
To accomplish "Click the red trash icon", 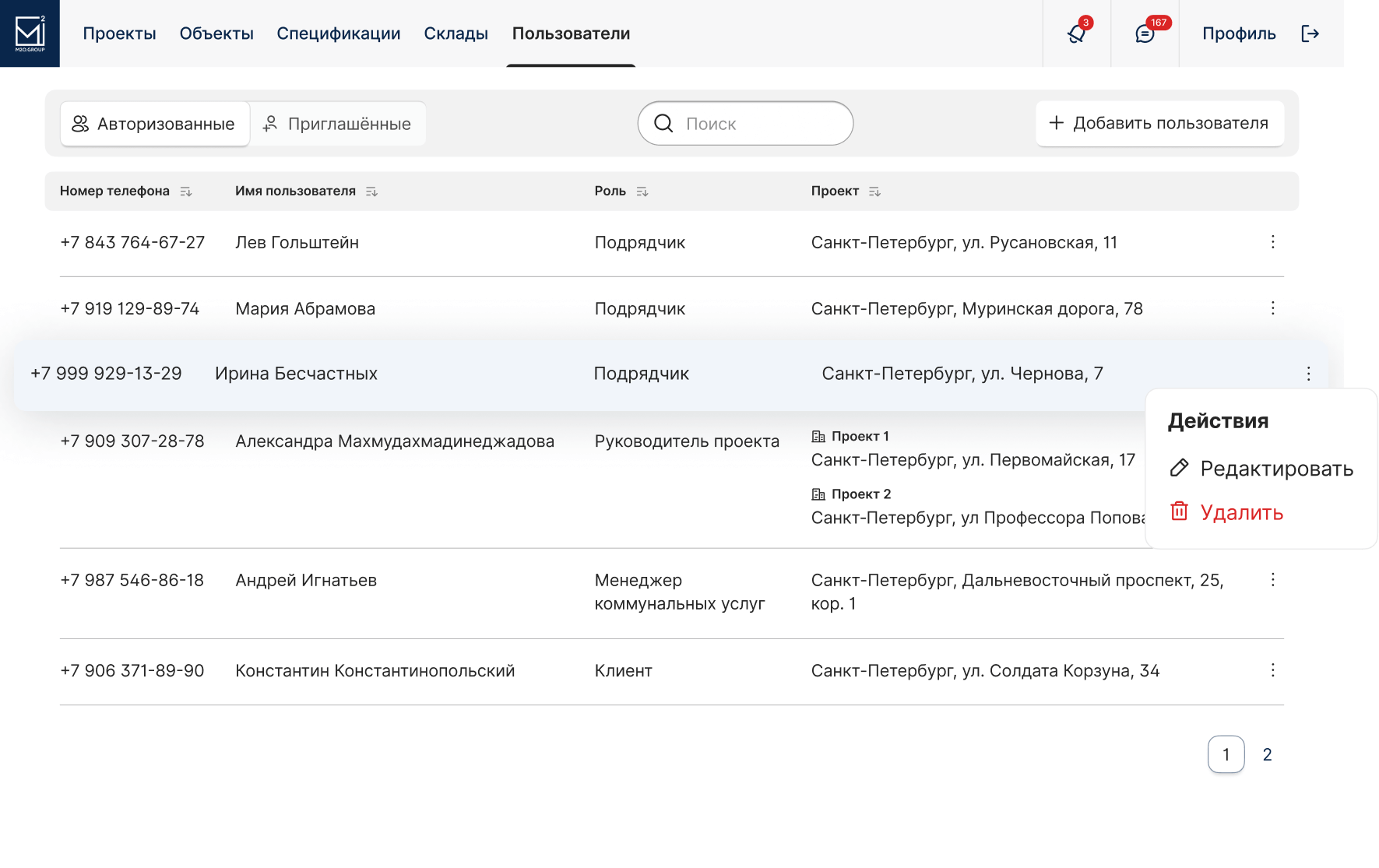I will pyautogui.click(x=1180, y=511).
